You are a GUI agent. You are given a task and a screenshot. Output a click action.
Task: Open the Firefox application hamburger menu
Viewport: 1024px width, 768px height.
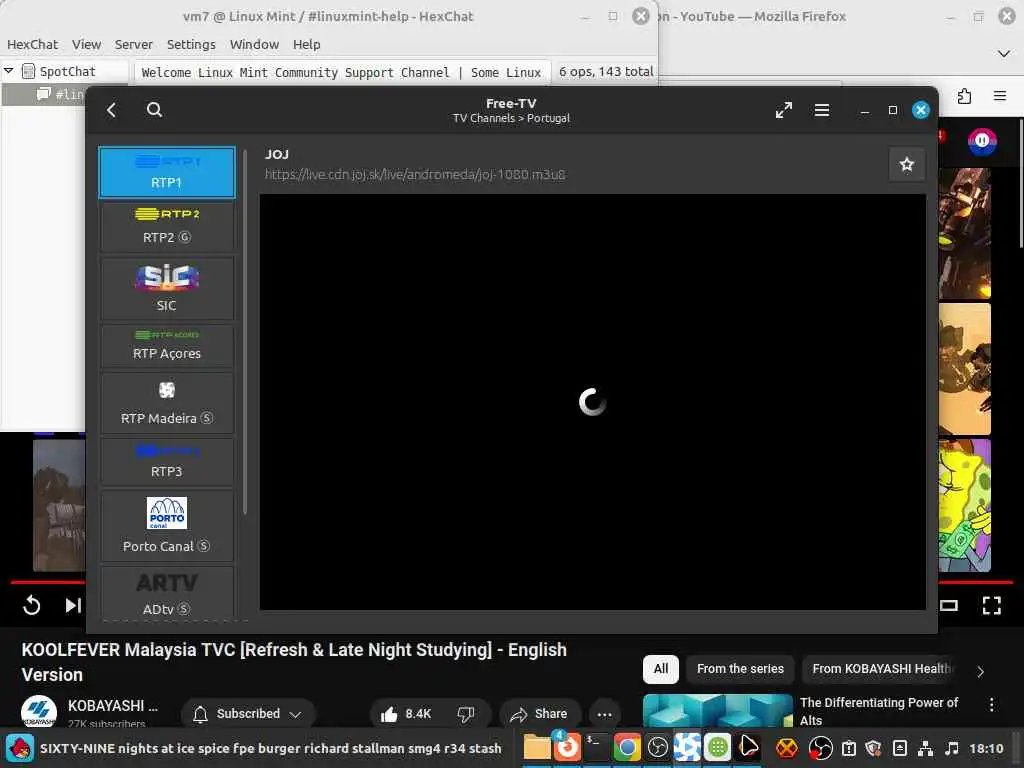pos(1000,96)
